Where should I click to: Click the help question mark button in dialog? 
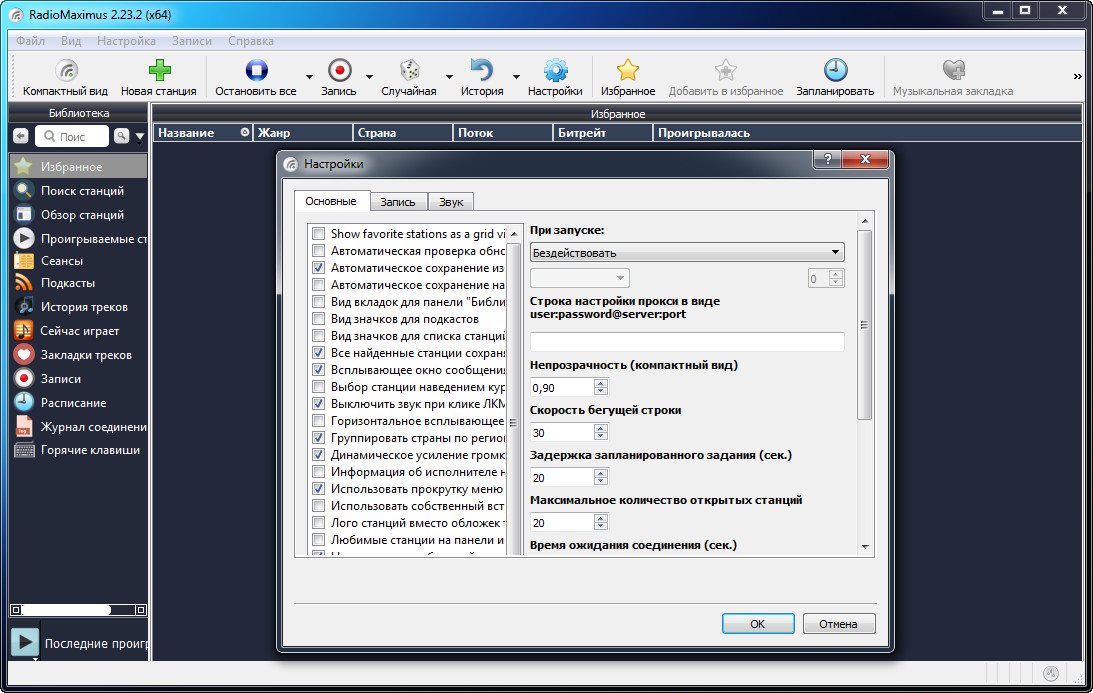(827, 159)
